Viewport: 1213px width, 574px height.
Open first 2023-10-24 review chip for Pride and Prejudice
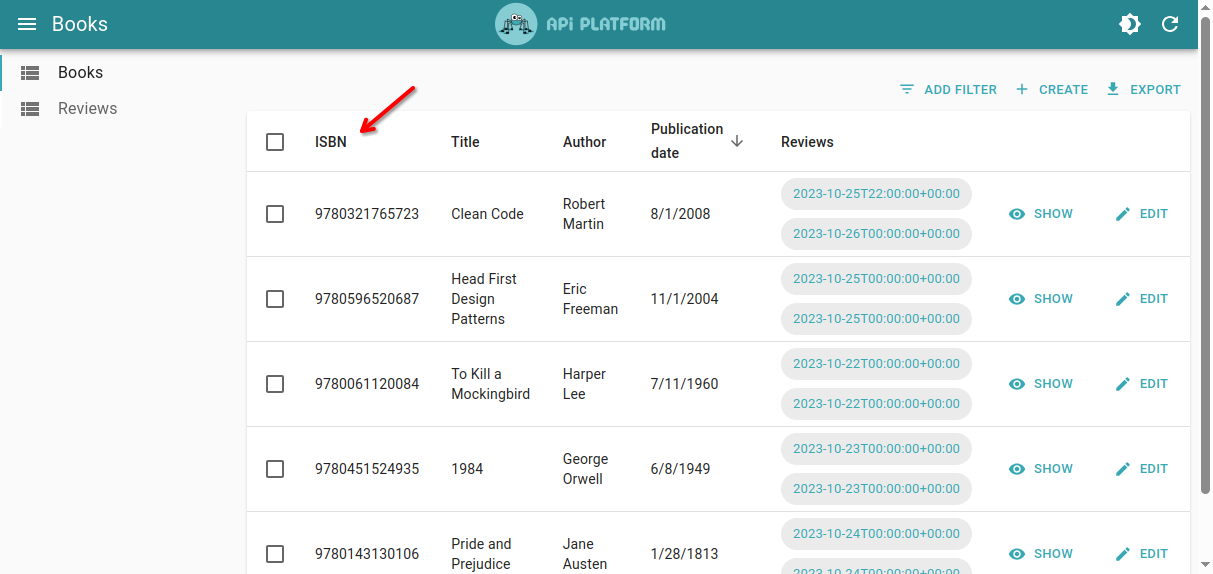[x=876, y=534]
